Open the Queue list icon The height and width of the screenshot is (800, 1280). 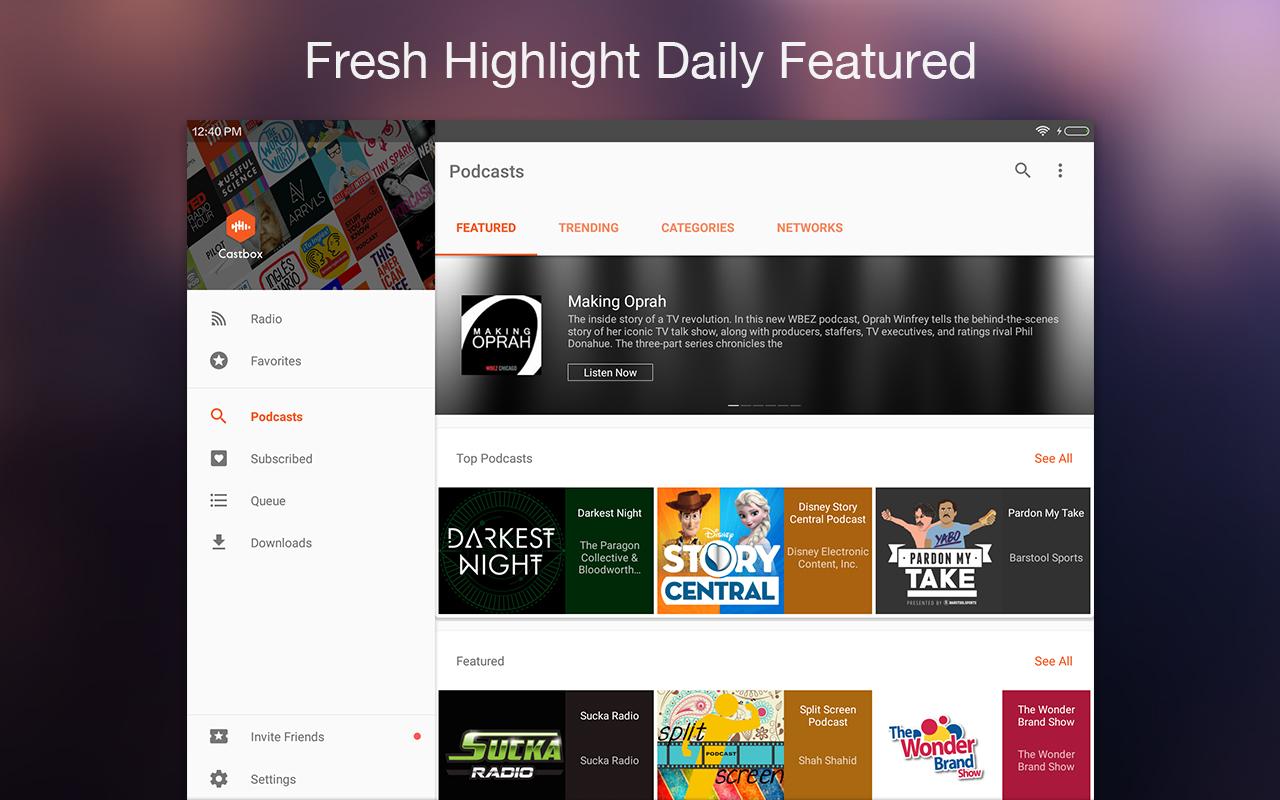coord(219,501)
